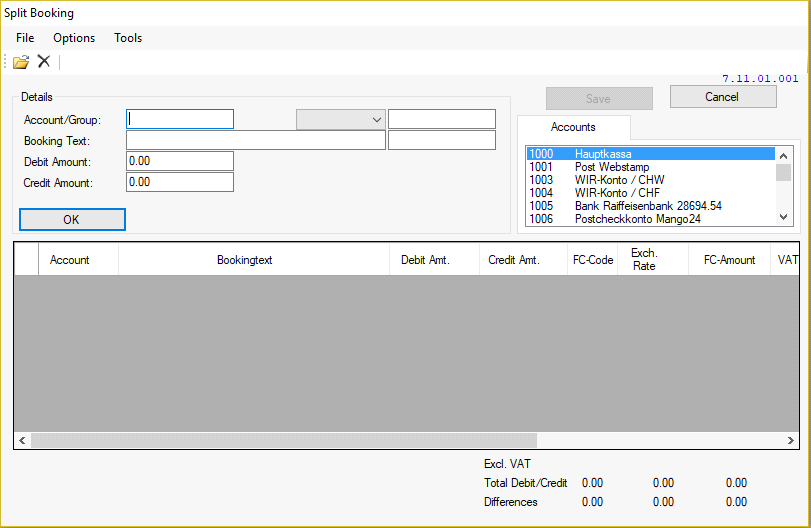Click the field right of the Account/Group dropdown
The width and height of the screenshot is (811, 528).
pyautogui.click(x=442, y=119)
